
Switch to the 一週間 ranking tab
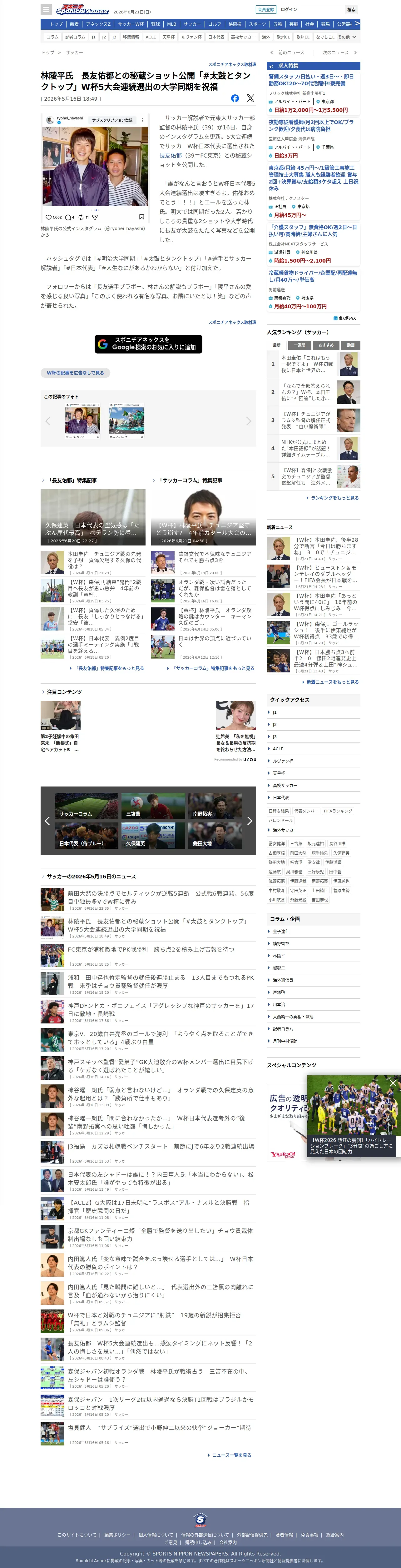coord(300,345)
